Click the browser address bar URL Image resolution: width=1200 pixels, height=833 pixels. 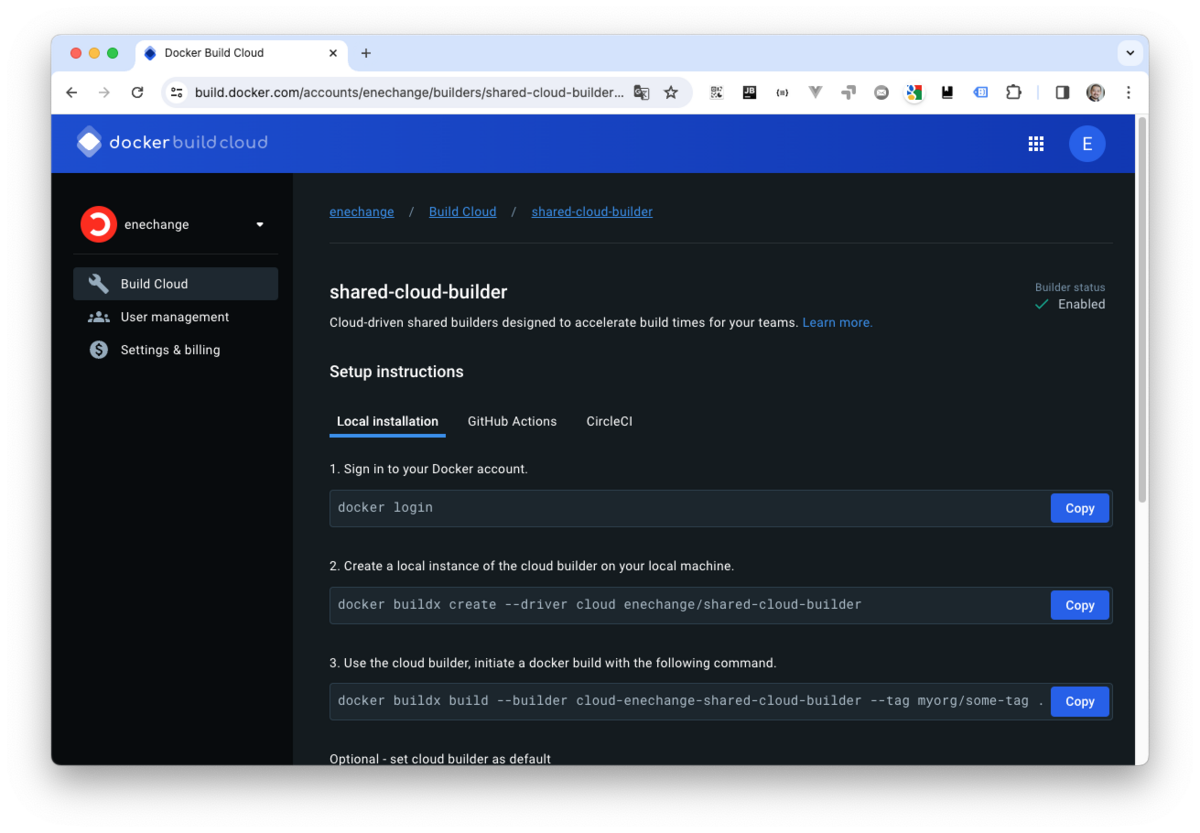[409, 92]
